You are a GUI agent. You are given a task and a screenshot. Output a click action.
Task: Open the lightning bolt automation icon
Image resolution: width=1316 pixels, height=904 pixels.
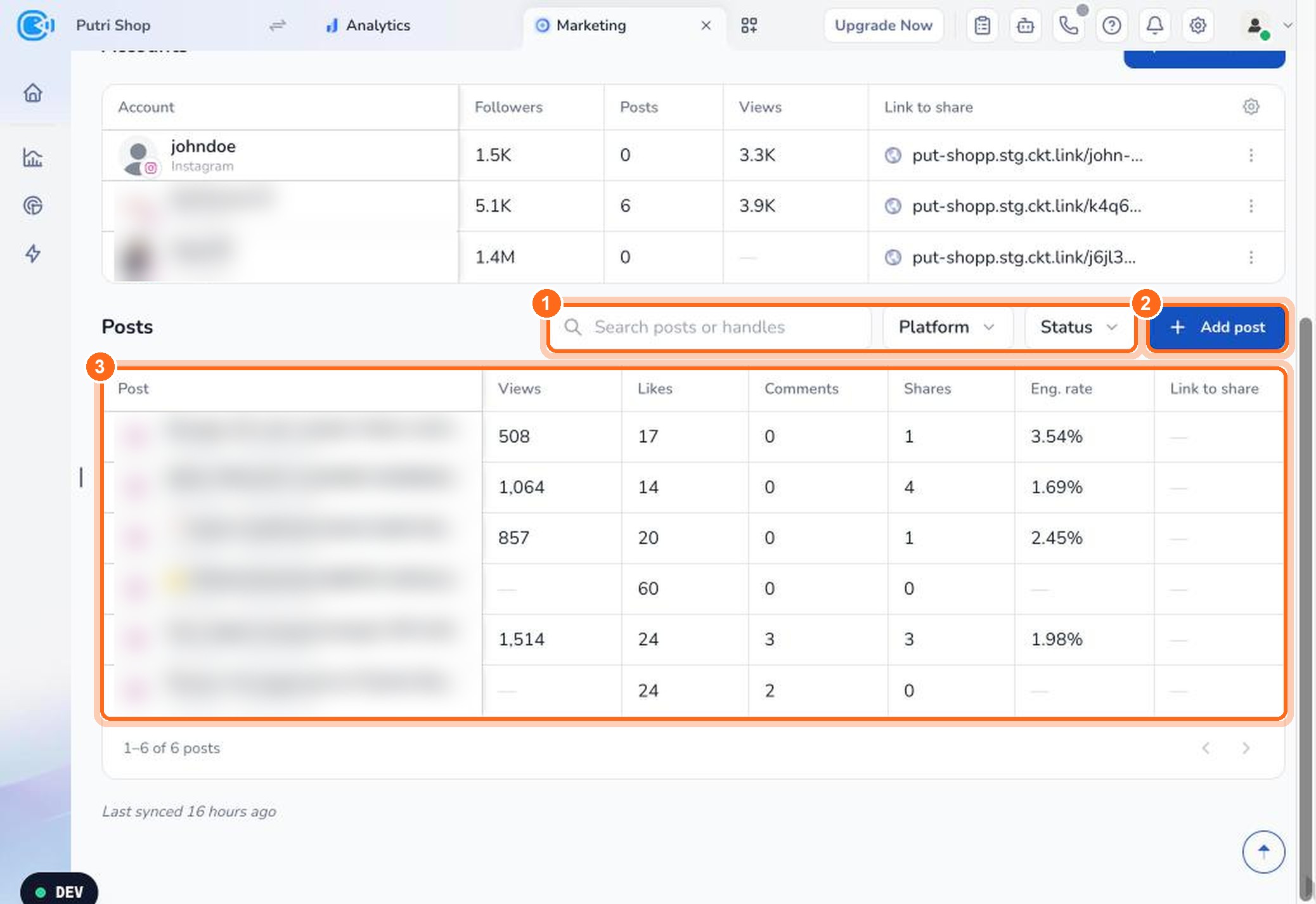[x=33, y=254]
